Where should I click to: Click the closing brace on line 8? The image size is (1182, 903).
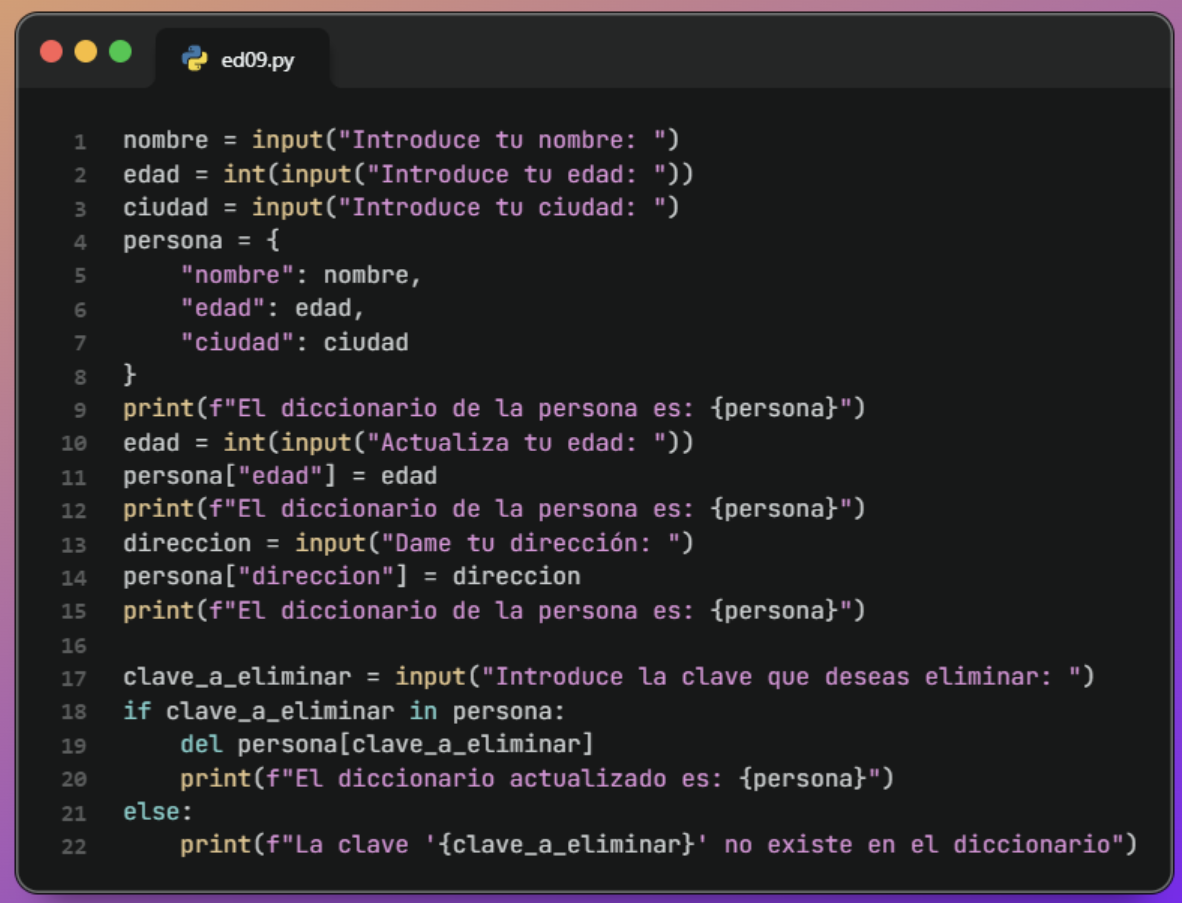point(130,375)
